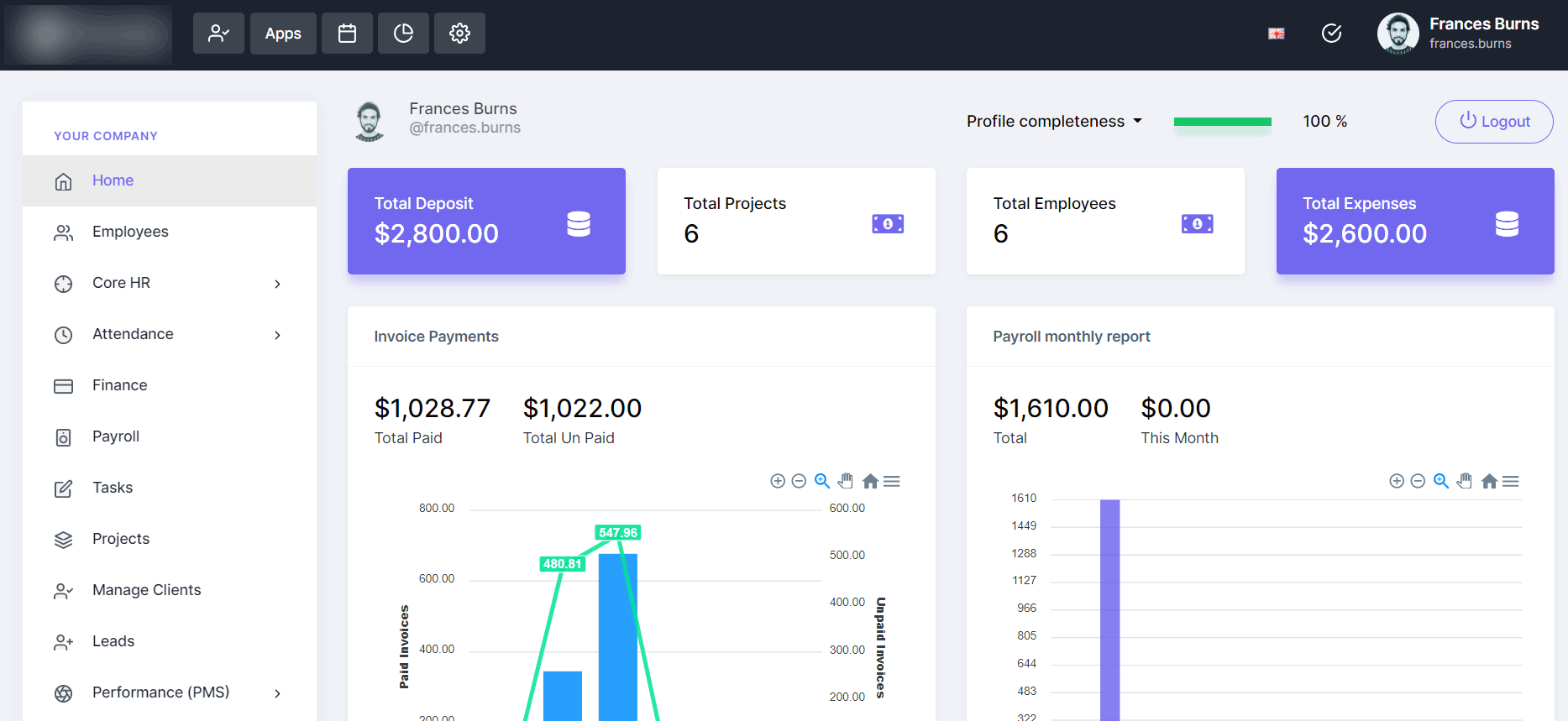The height and width of the screenshot is (721, 1568).
Task: Zoom out on Invoice Payments chart
Action: tap(800, 481)
